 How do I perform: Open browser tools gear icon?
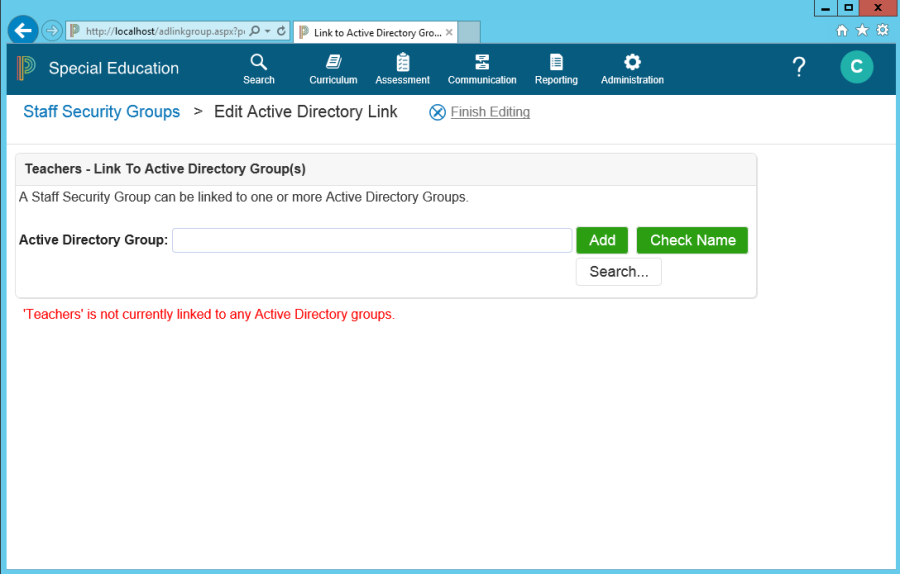point(882,31)
